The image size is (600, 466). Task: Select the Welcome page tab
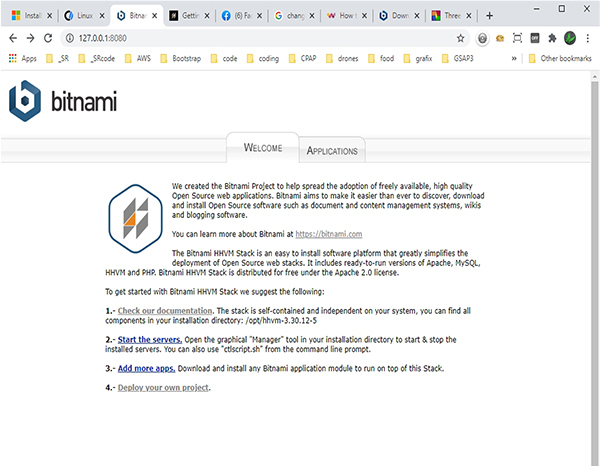click(263, 148)
